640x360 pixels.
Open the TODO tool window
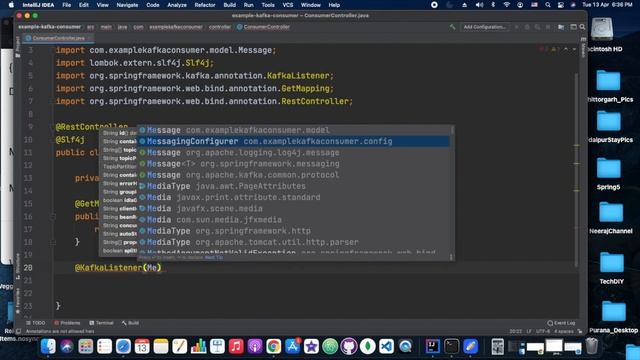tap(36, 323)
